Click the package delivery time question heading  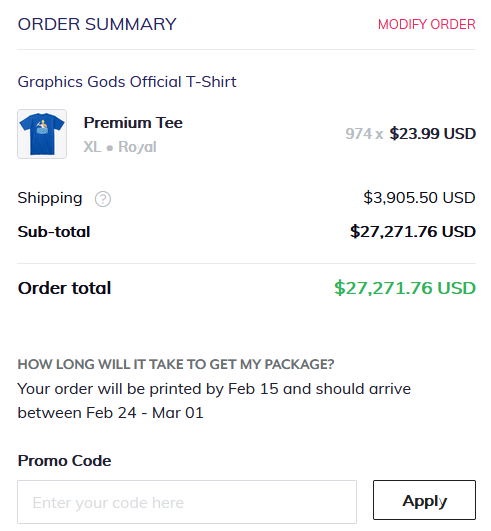point(176,364)
